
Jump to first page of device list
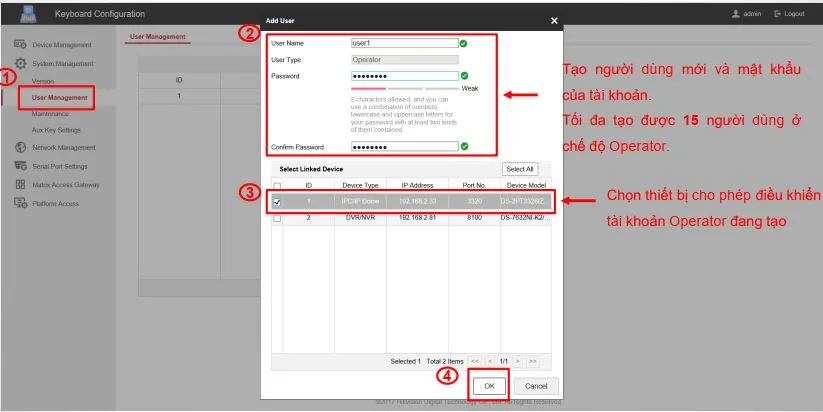[475, 360]
